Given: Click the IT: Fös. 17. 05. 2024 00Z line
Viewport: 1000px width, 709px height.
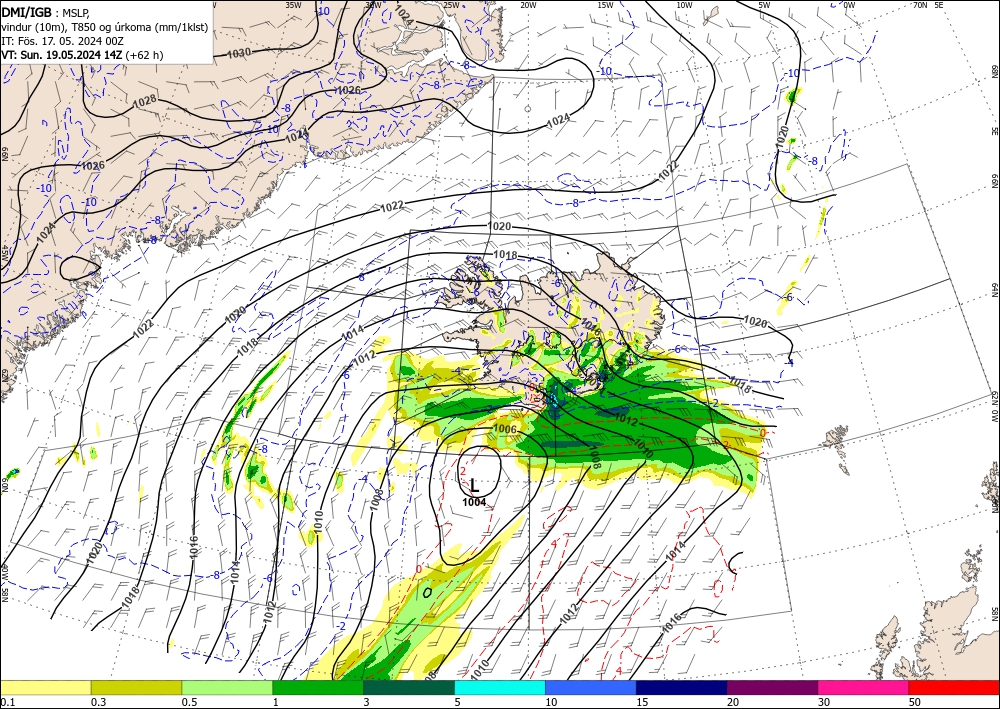Looking at the screenshot, I should pyautogui.click(x=62, y=41).
